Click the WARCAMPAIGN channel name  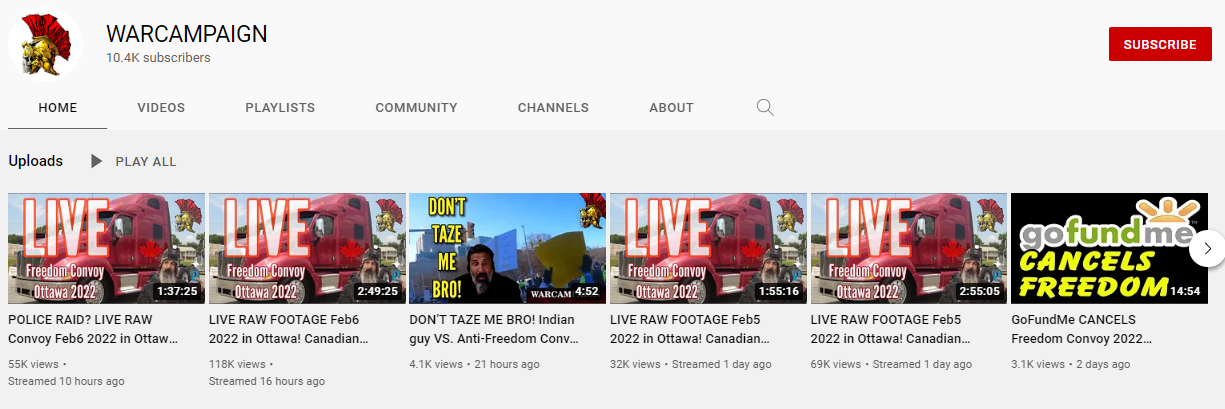tap(187, 33)
